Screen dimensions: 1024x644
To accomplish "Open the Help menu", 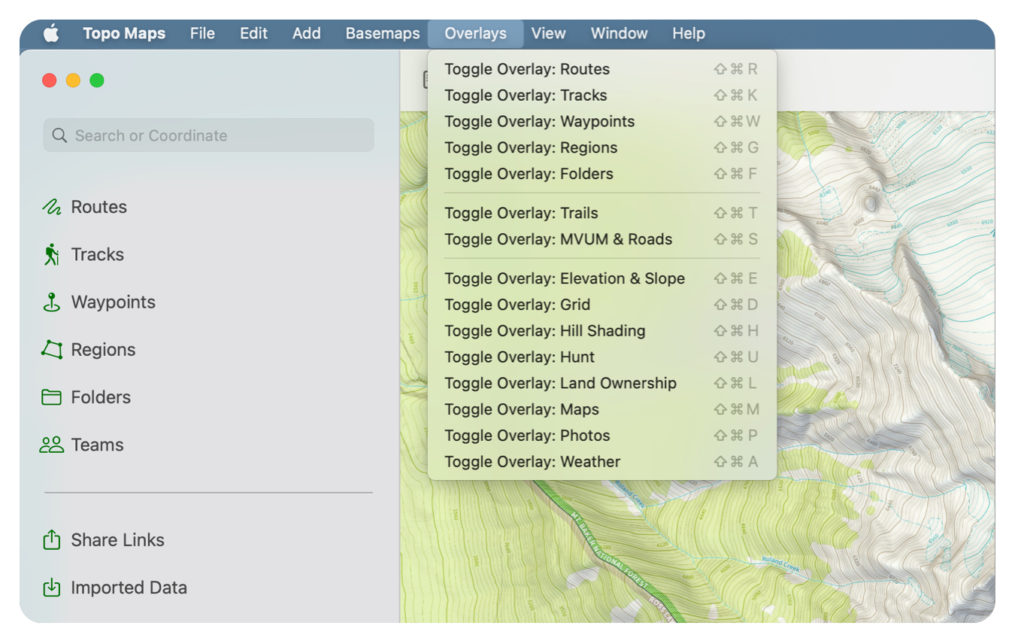I will pos(688,33).
